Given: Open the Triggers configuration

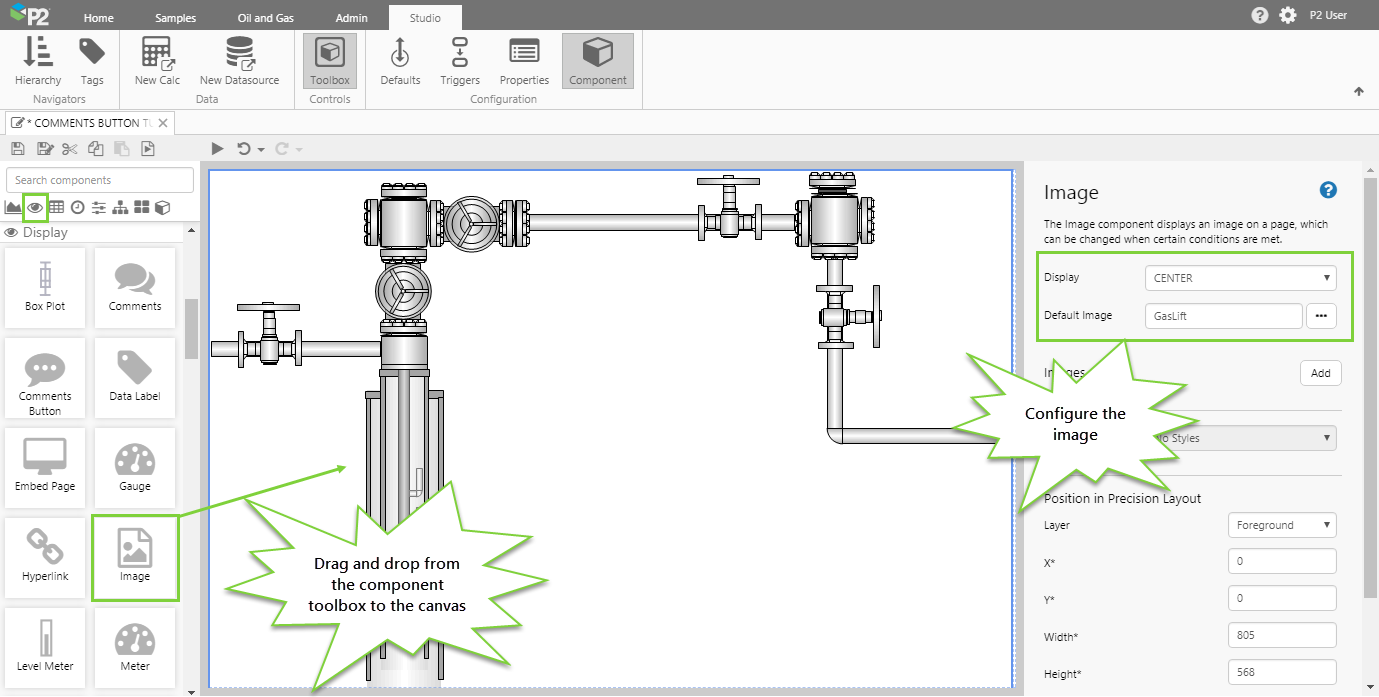Looking at the screenshot, I should tap(460, 61).
